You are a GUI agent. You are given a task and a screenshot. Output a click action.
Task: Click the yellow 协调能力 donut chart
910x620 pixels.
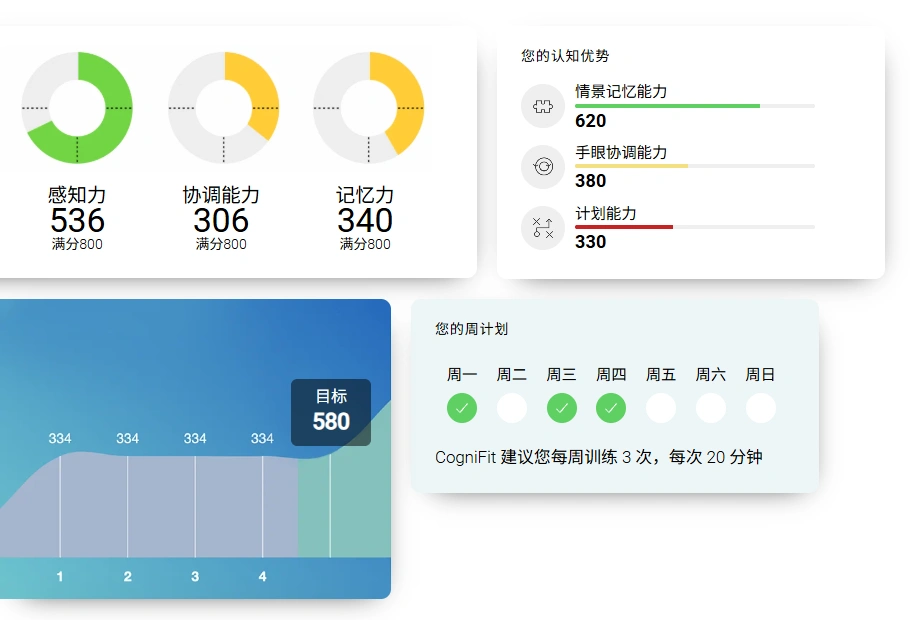(x=223, y=108)
